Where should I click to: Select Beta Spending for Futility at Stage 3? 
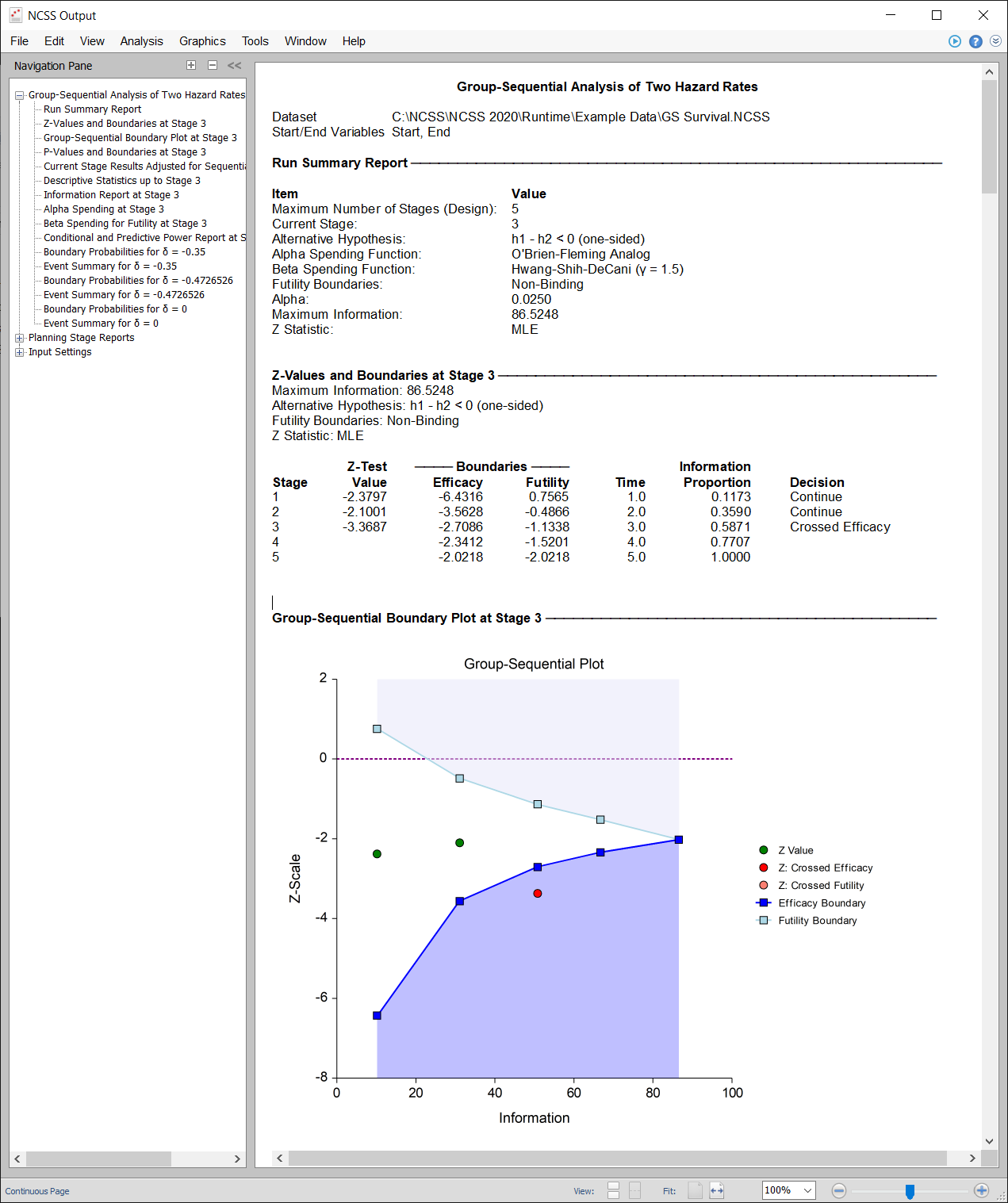click(x=125, y=224)
